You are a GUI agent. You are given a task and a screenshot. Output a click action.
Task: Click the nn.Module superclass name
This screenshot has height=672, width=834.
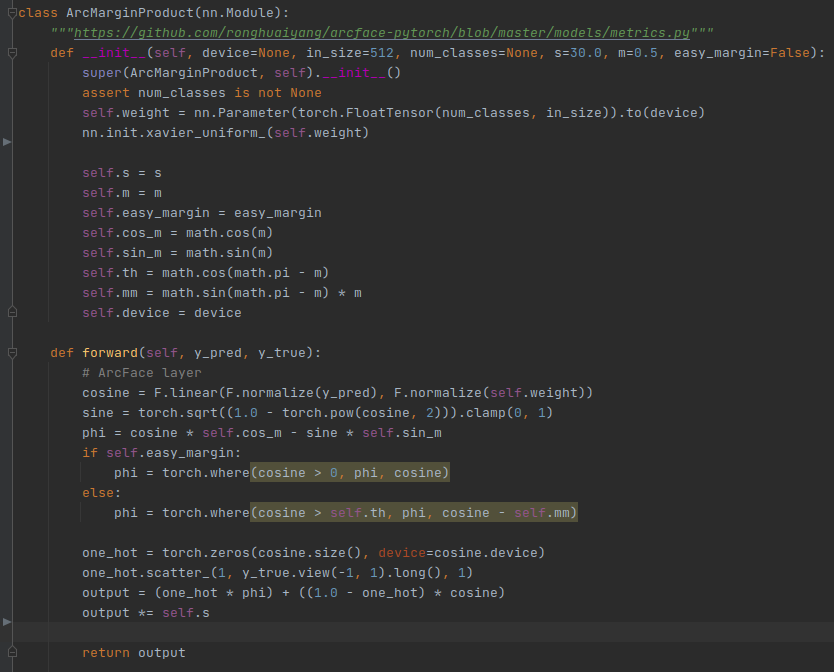(235, 12)
